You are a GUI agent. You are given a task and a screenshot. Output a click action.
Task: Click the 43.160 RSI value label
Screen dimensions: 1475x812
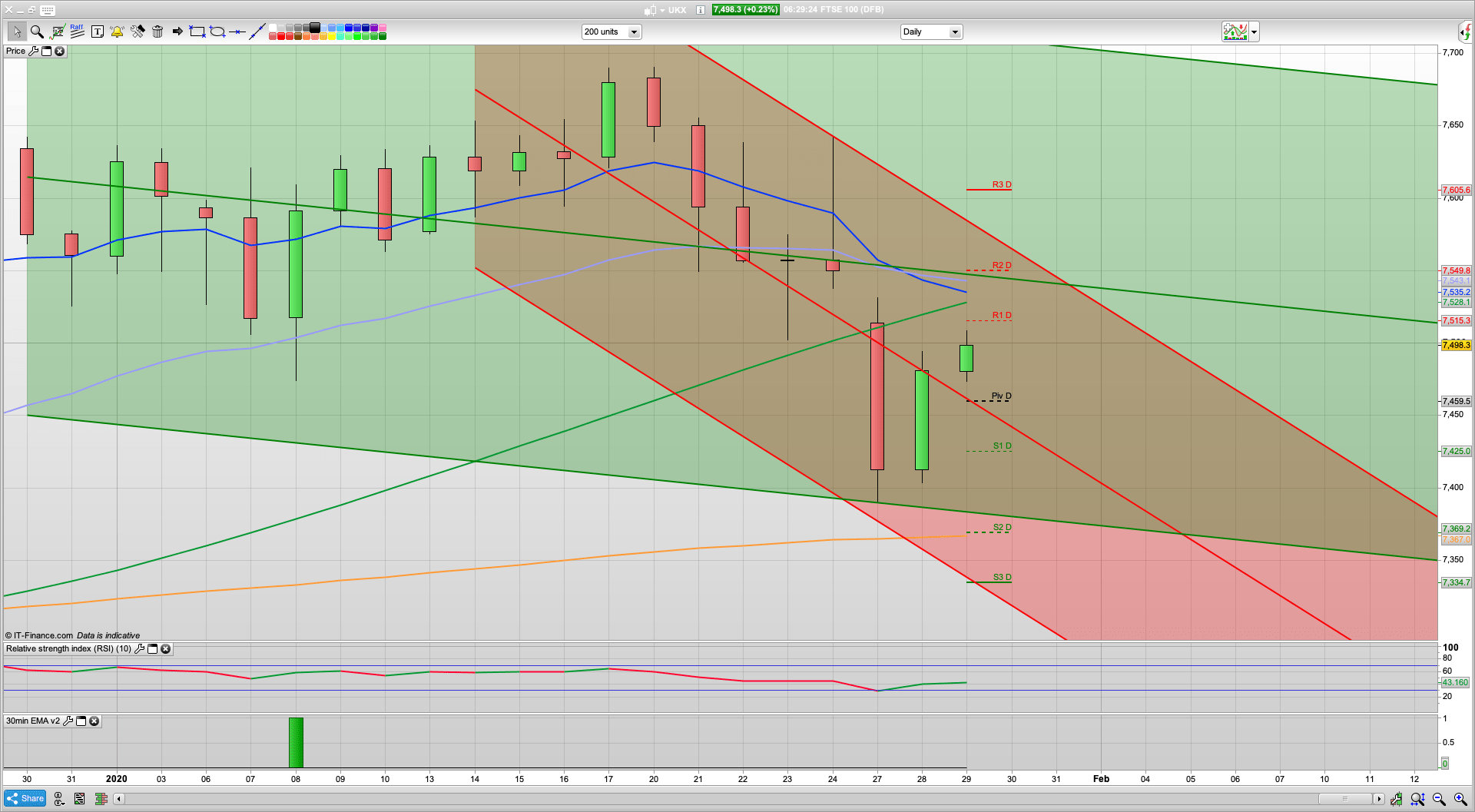tap(1455, 682)
